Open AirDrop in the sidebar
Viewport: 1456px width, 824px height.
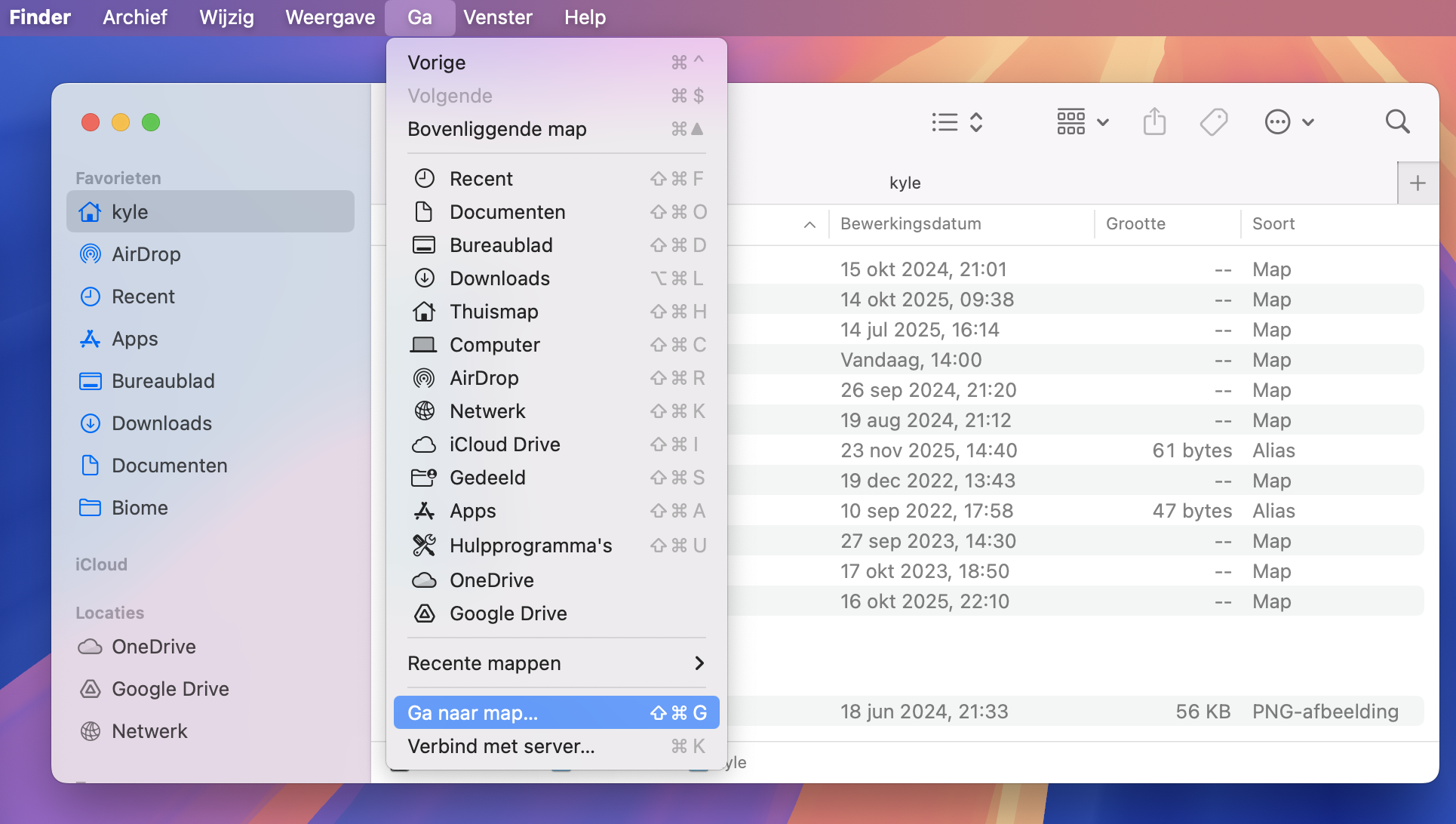pyautogui.click(x=146, y=254)
